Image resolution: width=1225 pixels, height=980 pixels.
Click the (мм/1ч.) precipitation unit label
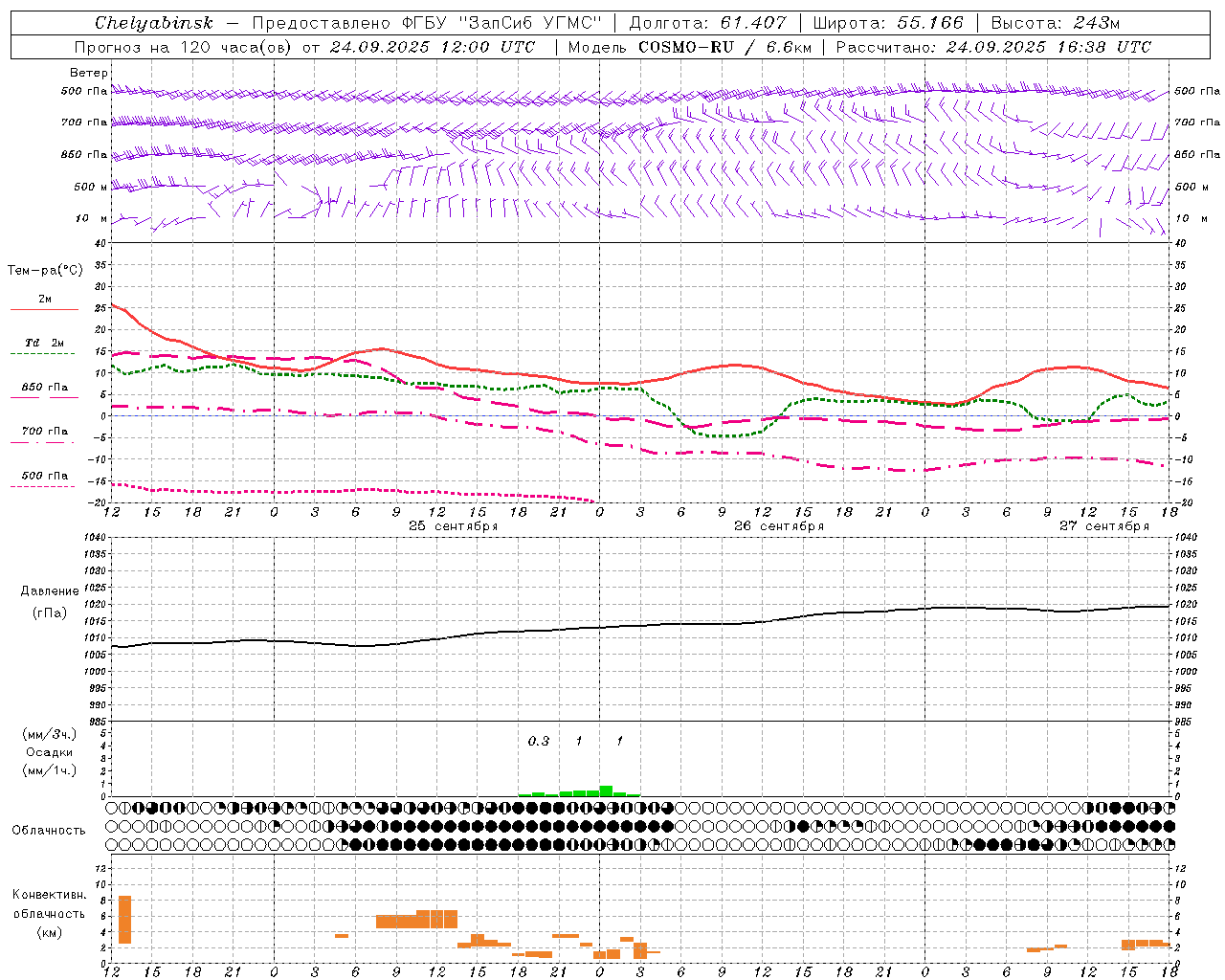tap(50, 770)
